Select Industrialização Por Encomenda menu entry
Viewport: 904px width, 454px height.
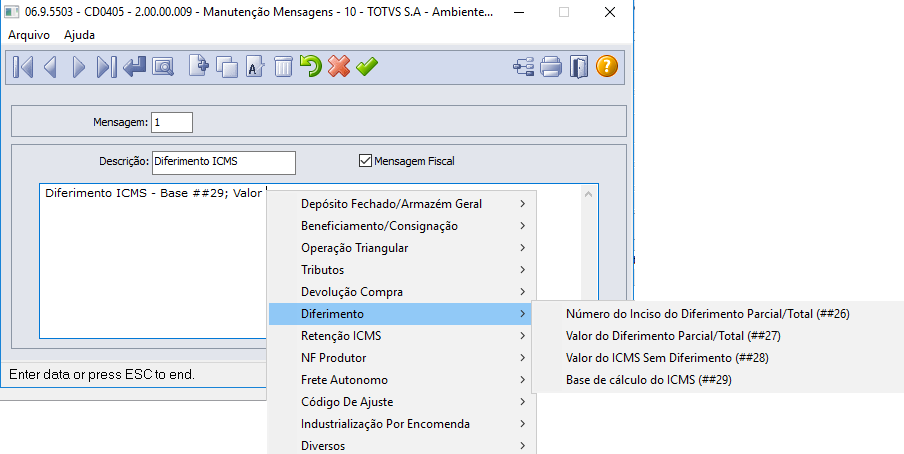click(x=402, y=424)
